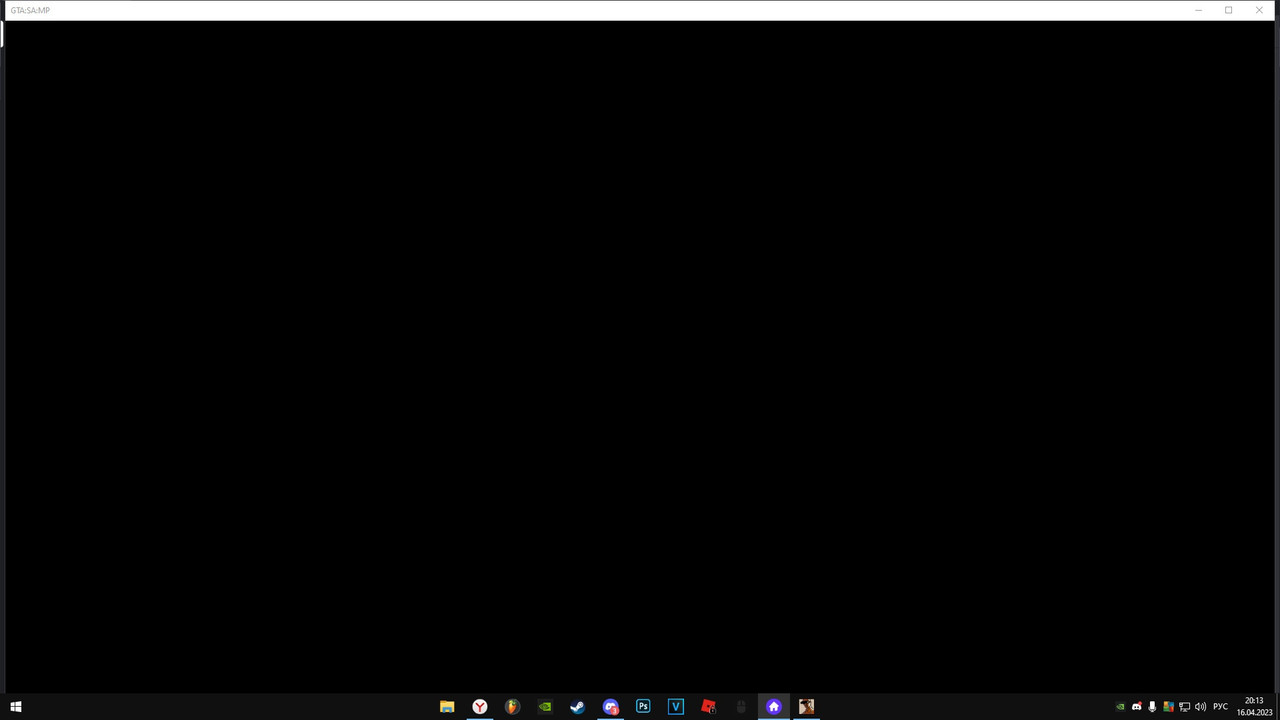The width and height of the screenshot is (1280, 720).
Task: Switch to the purple home launcher app
Action: [773, 706]
